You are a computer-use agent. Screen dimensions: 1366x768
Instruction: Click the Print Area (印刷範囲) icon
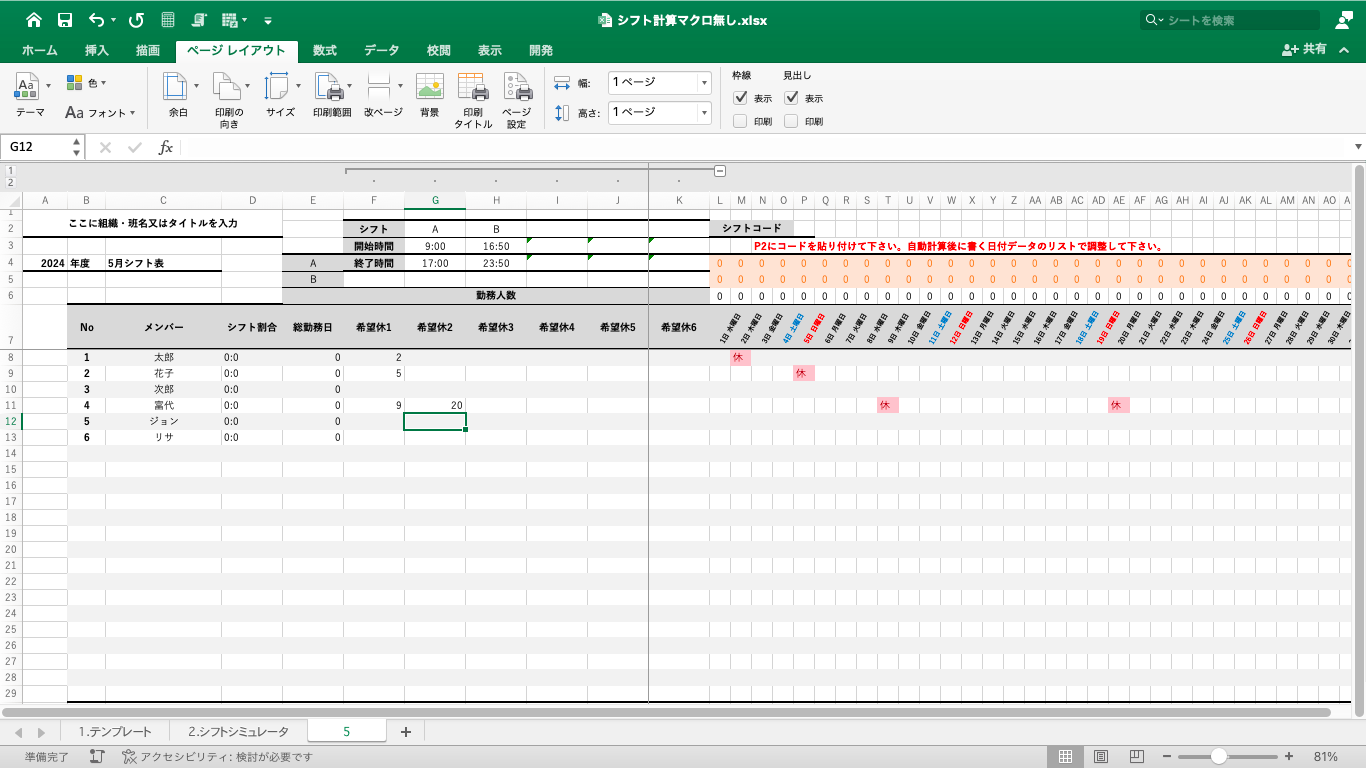(x=330, y=89)
